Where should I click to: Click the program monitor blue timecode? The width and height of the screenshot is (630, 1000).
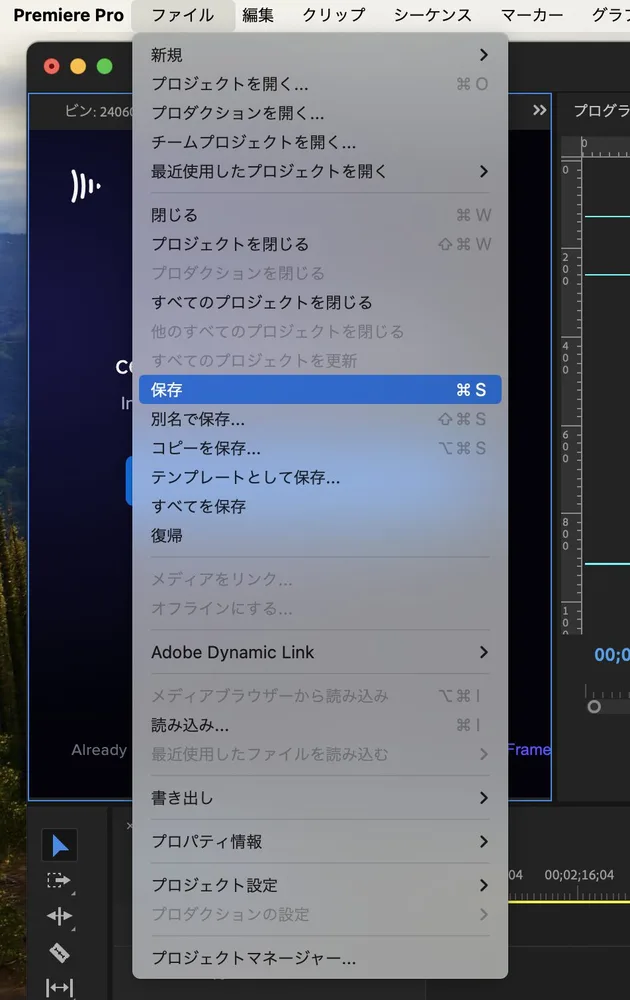[x=612, y=654]
